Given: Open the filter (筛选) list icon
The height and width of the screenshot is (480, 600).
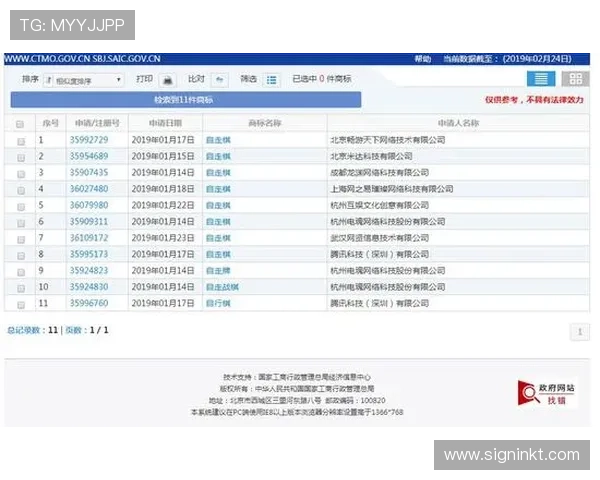Looking at the screenshot, I should pos(272,80).
